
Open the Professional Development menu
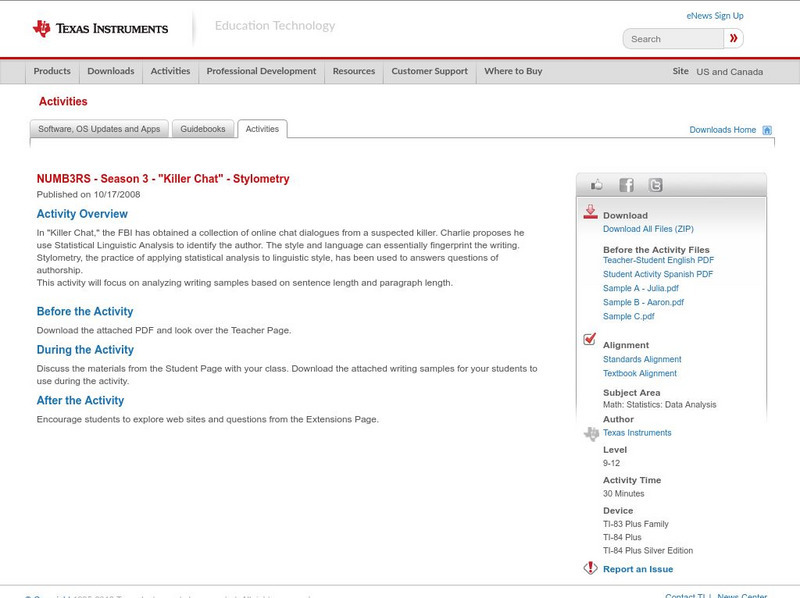click(261, 71)
